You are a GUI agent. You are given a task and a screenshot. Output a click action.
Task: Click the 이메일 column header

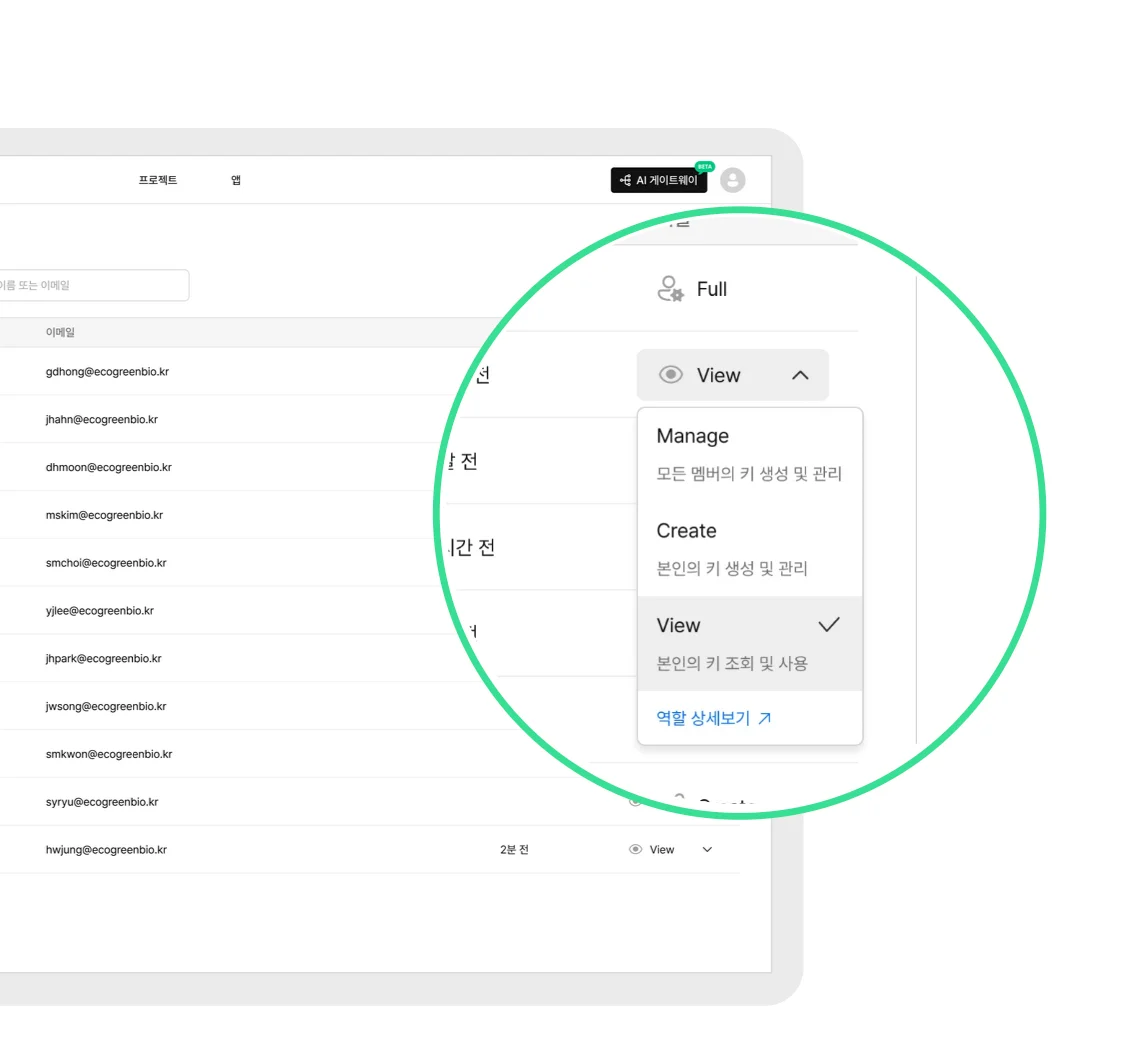click(x=60, y=332)
